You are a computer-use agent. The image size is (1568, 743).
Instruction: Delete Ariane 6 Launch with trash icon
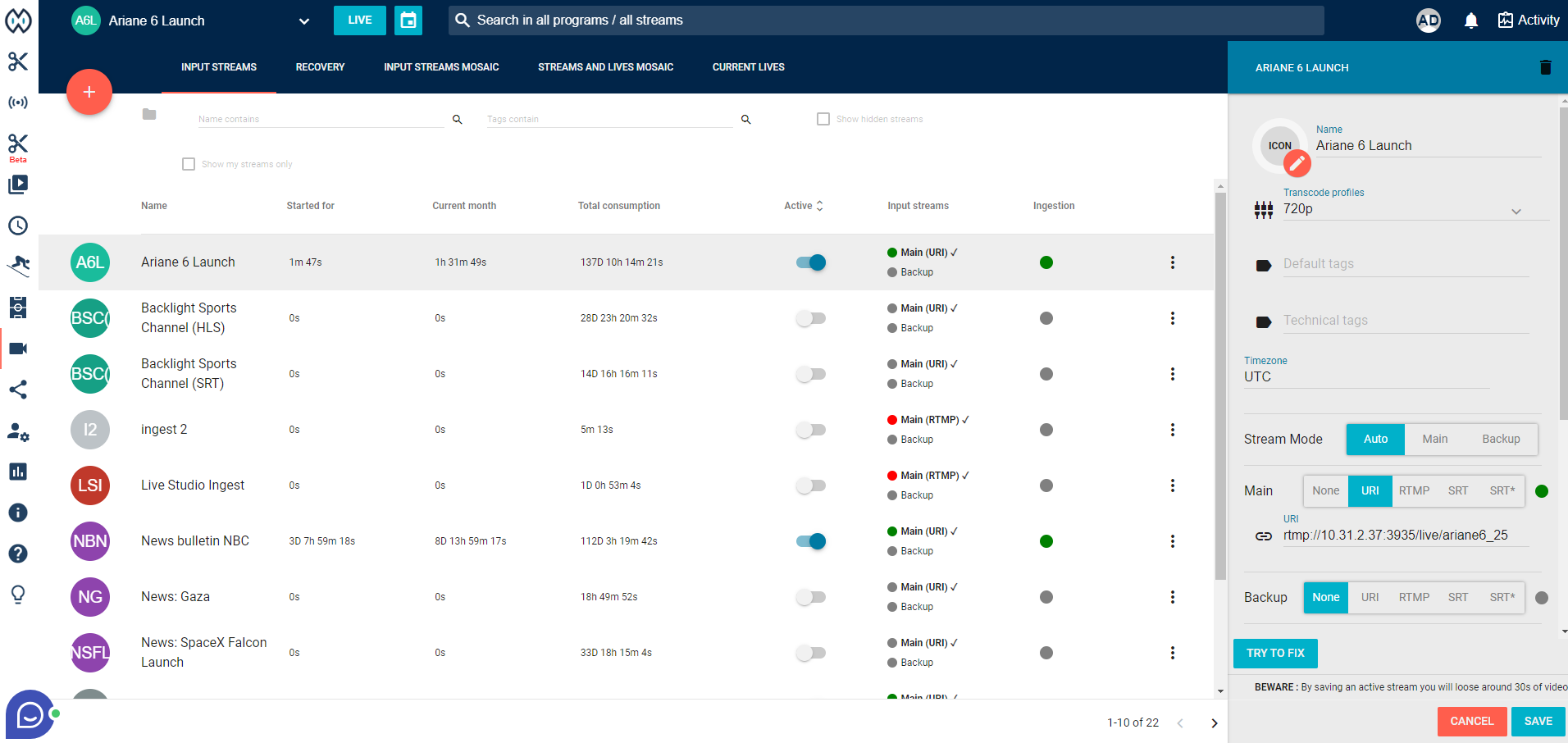(1545, 67)
